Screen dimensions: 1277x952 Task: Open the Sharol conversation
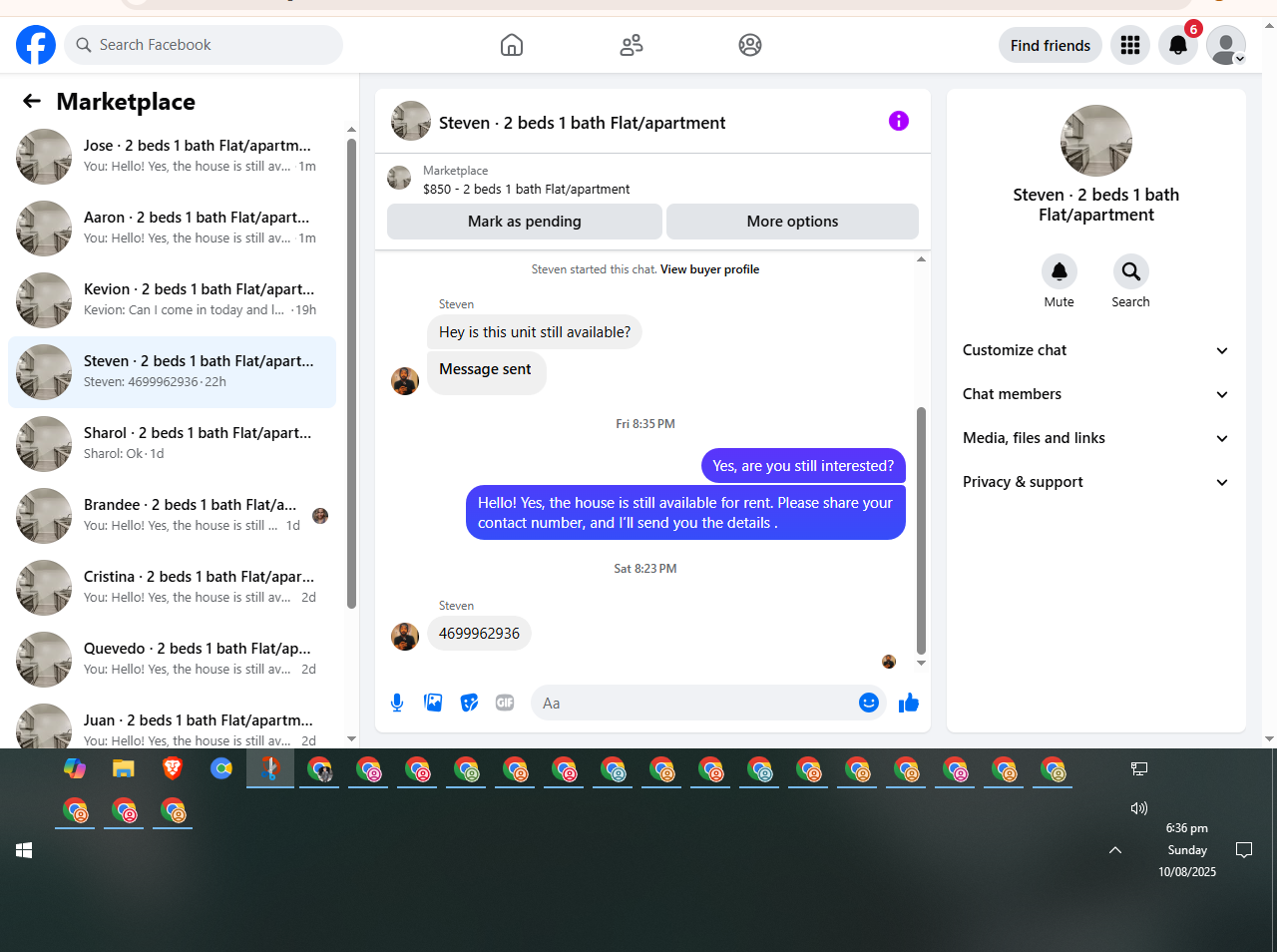(172, 444)
